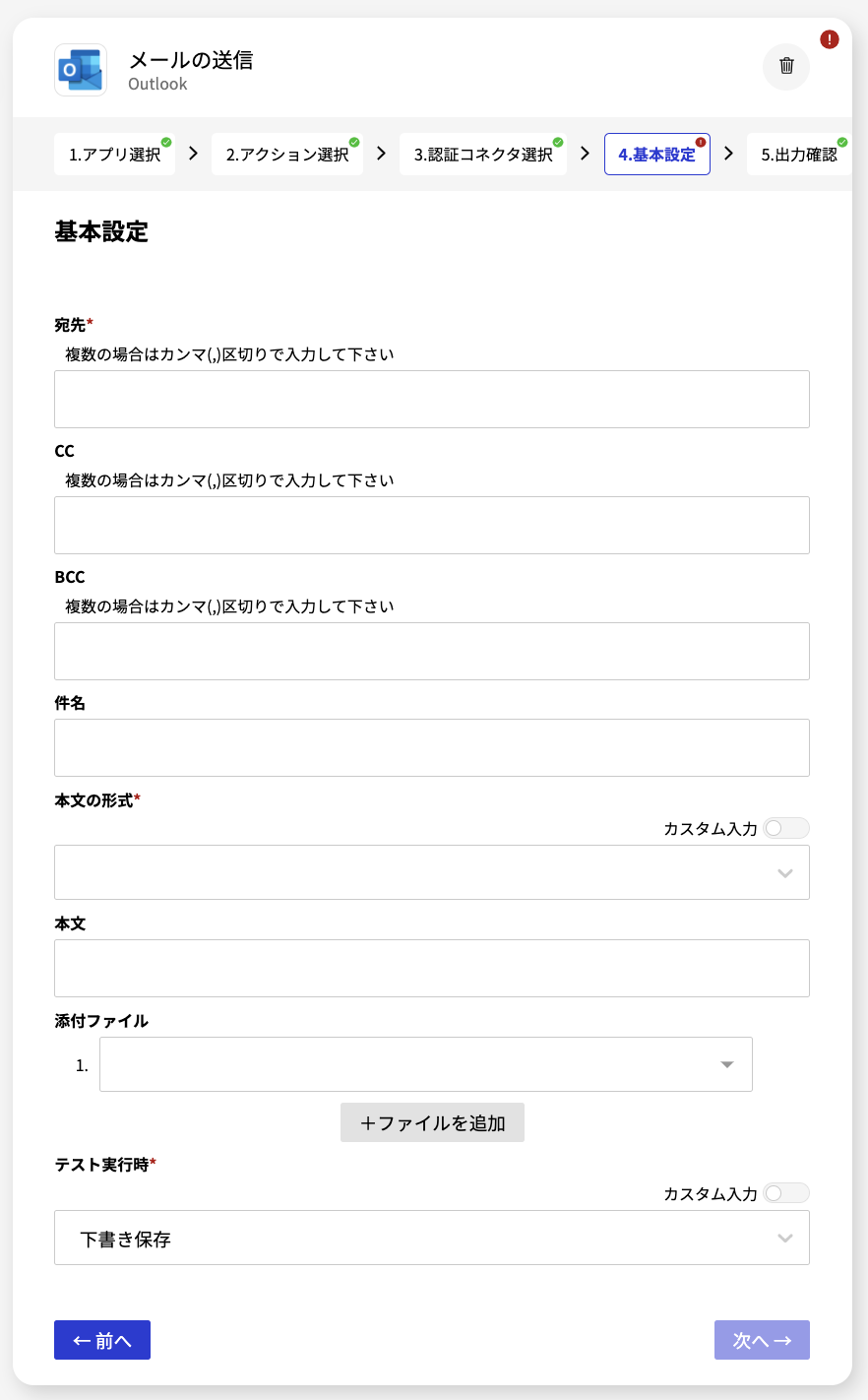Viewport: 868px width, 1400px height.
Task: Click the ＋ファイルを追加 button
Action: coord(432,1122)
